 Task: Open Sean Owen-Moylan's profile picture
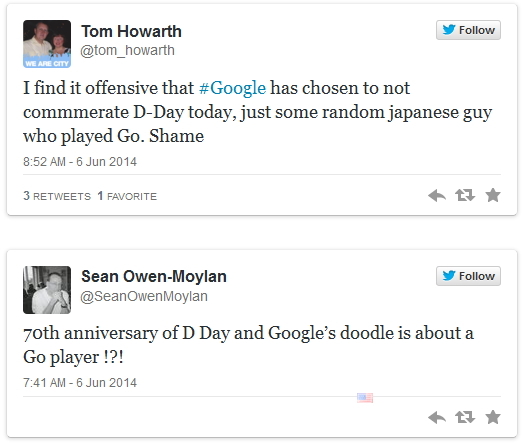47,290
